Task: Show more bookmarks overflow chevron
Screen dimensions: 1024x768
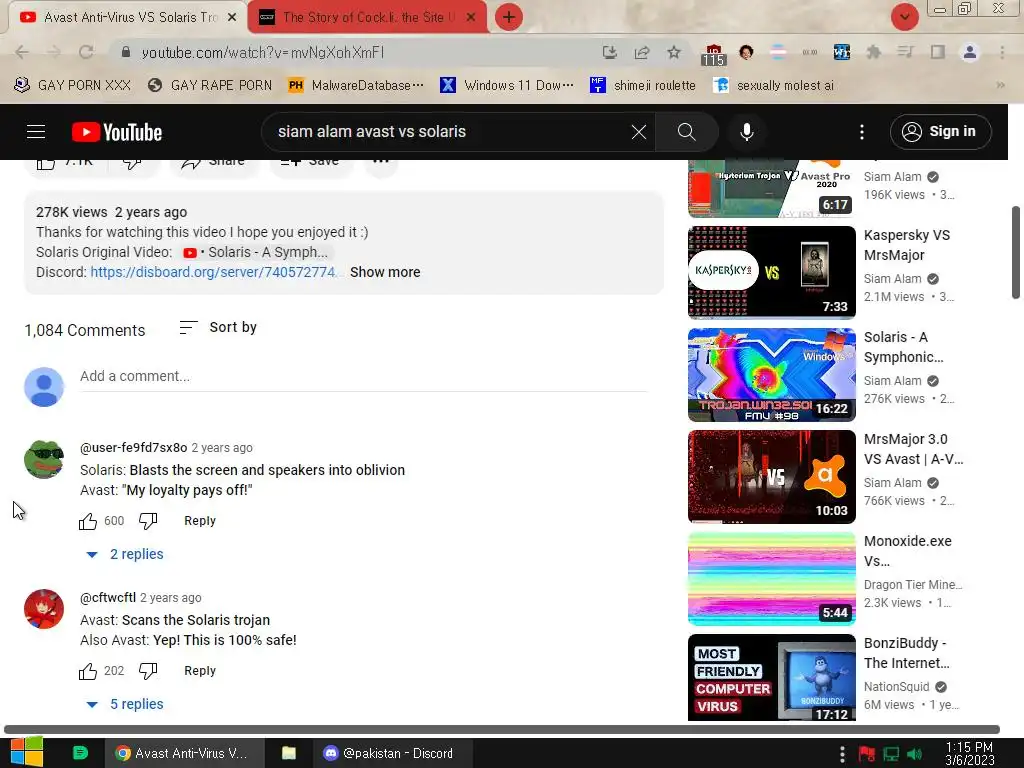Action: tap(1000, 86)
